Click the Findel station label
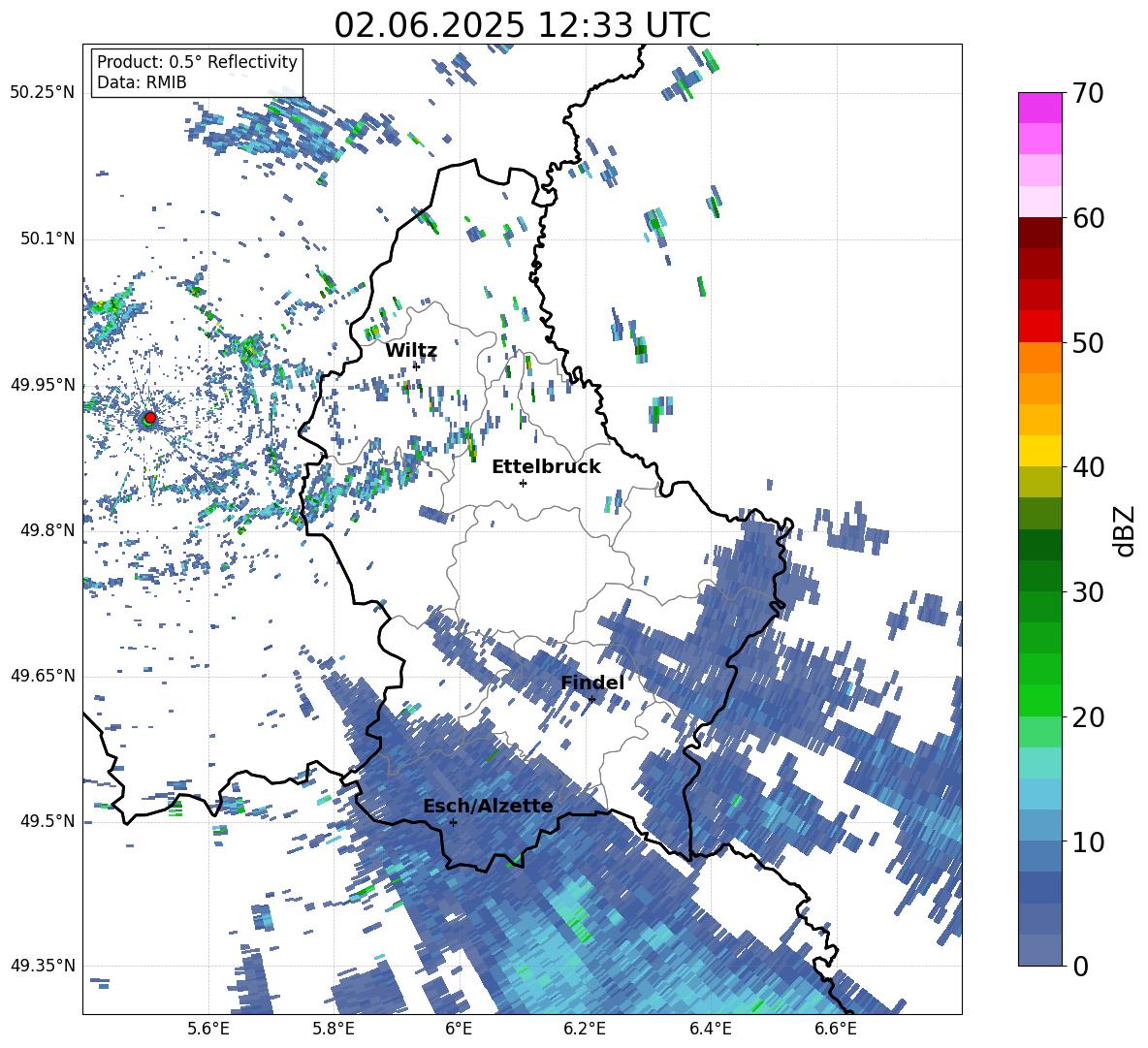The height and width of the screenshot is (1048, 1148). 592,683
